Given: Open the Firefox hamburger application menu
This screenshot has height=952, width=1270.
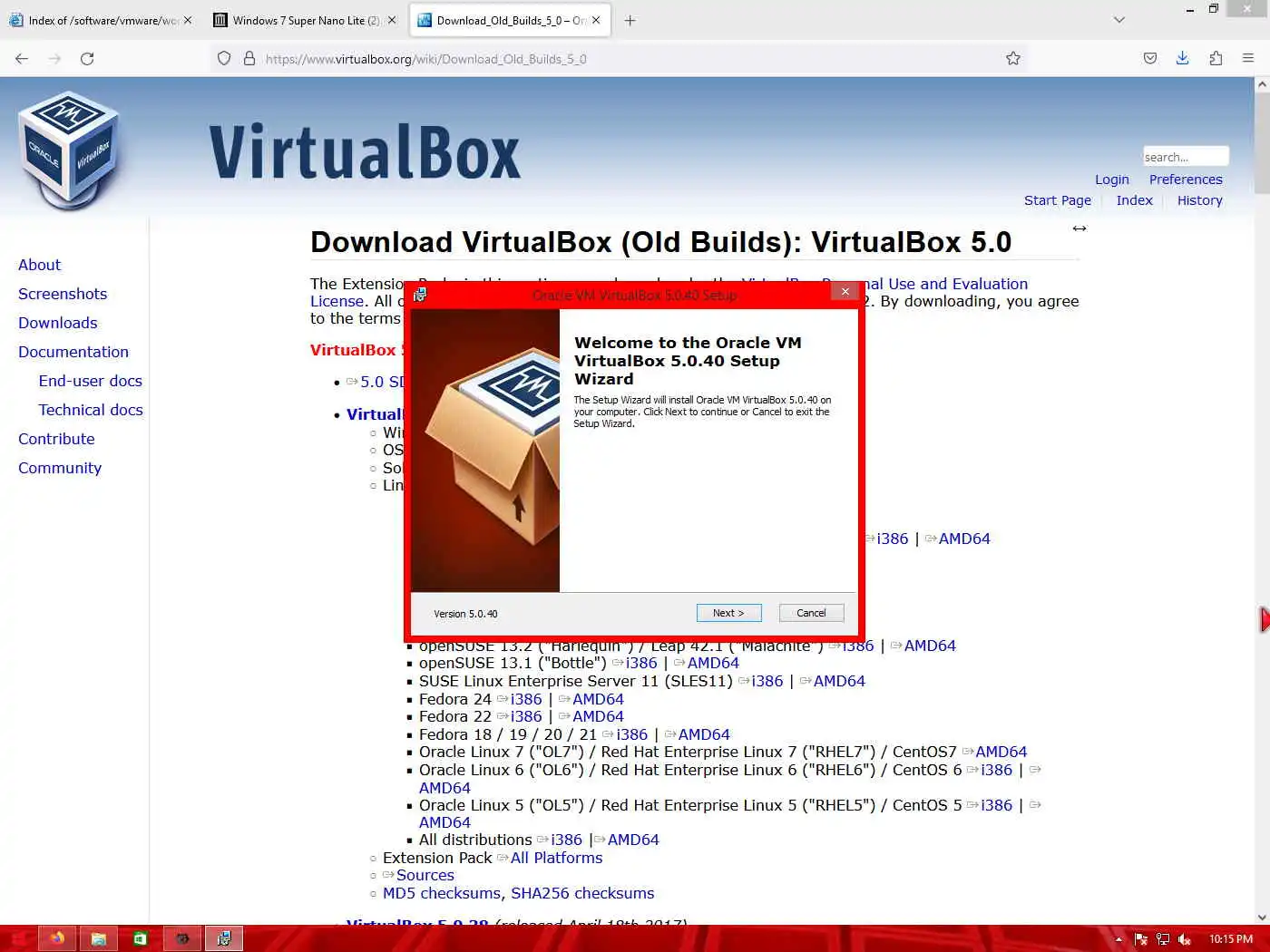Looking at the screenshot, I should [1248, 58].
